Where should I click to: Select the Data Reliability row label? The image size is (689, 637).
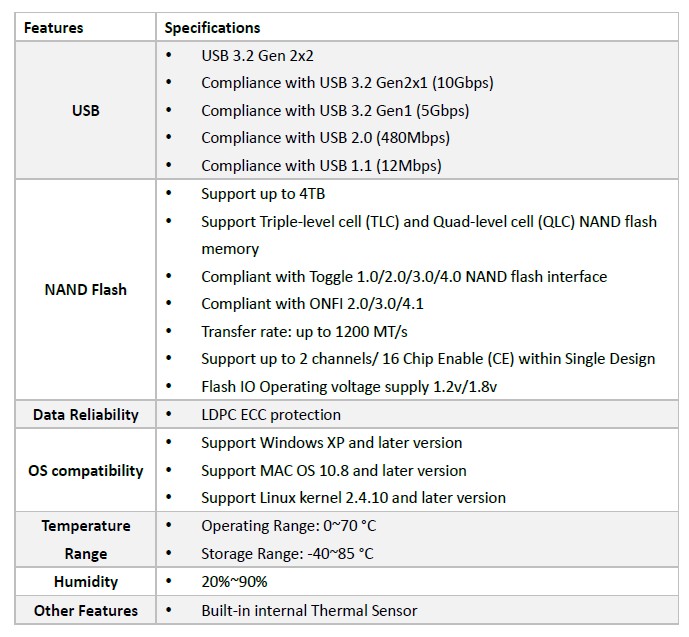click(86, 414)
